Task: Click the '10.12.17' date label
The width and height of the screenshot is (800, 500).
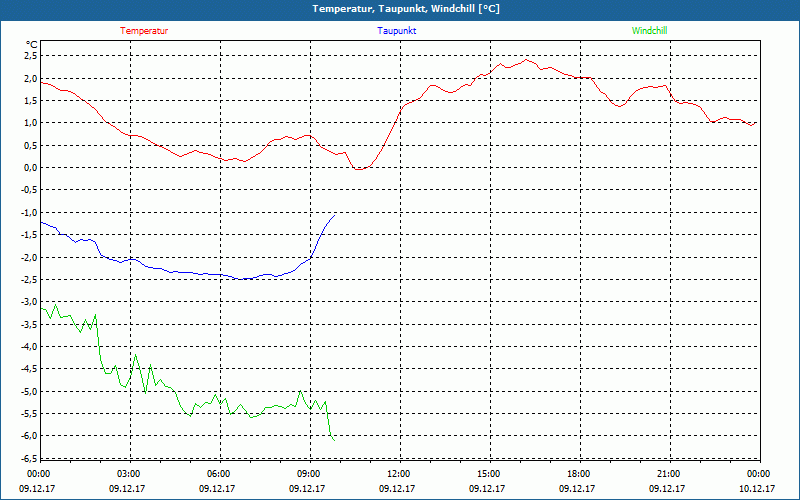Action: pos(757,488)
